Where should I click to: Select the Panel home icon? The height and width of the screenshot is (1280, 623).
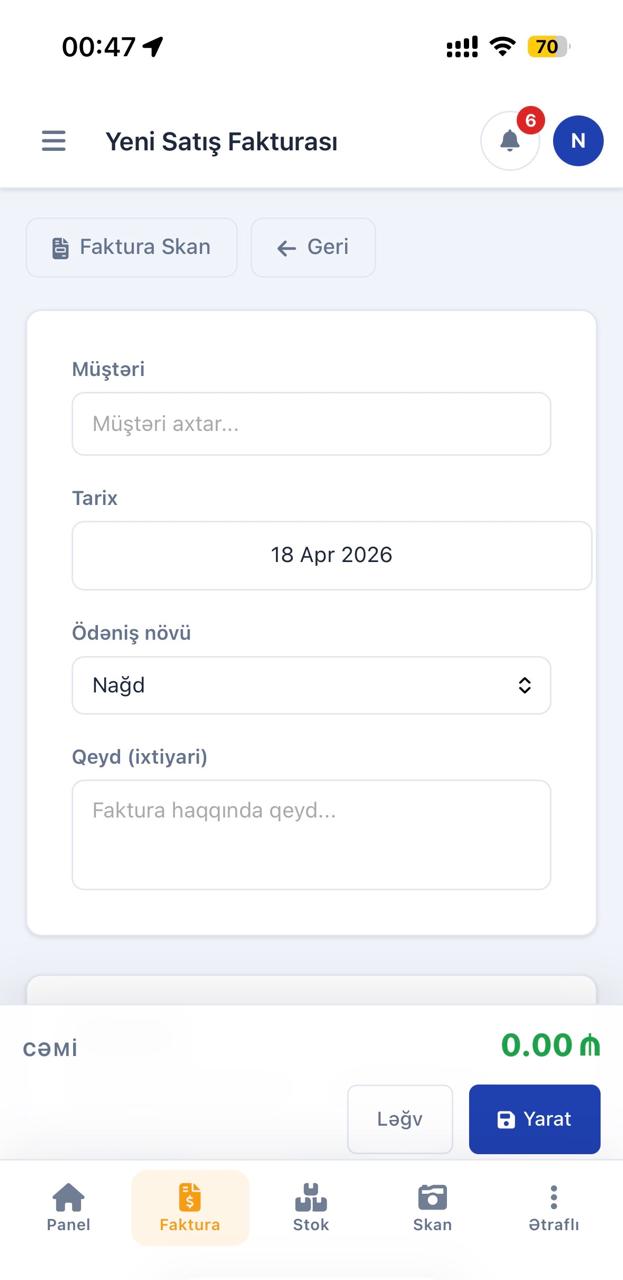68,1196
